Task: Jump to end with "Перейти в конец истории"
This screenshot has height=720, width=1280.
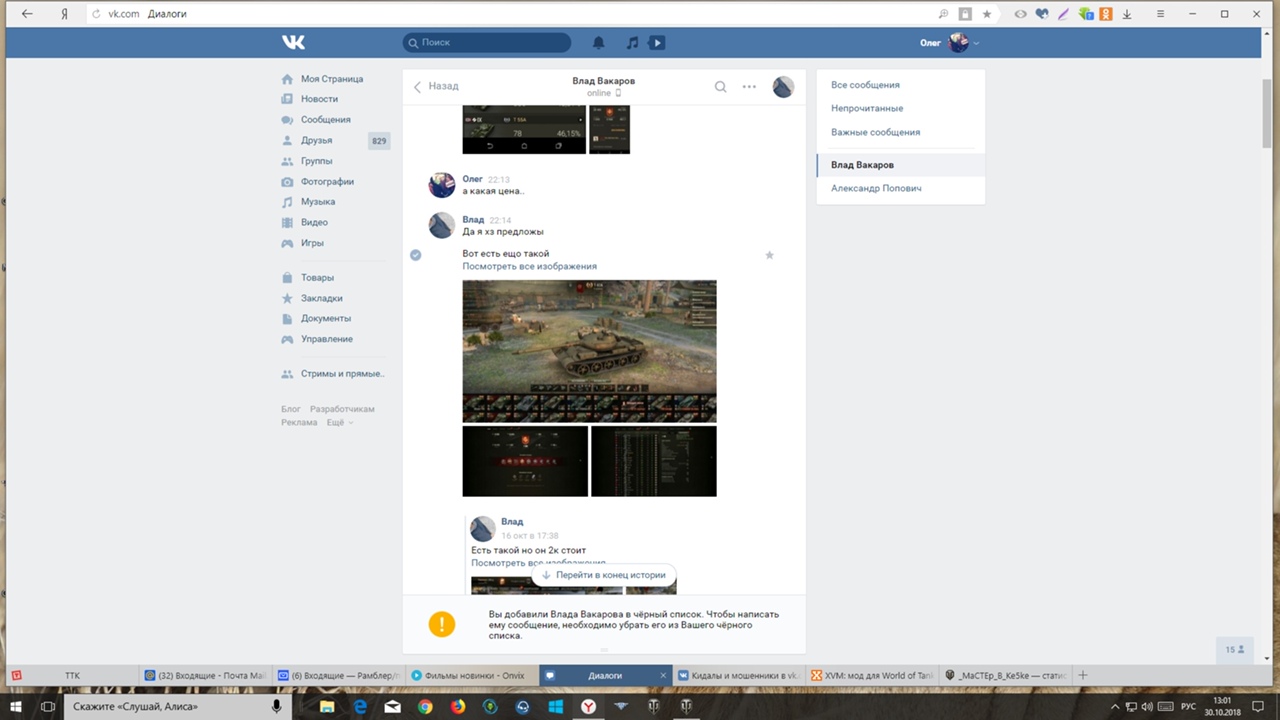Action: (604, 575)
